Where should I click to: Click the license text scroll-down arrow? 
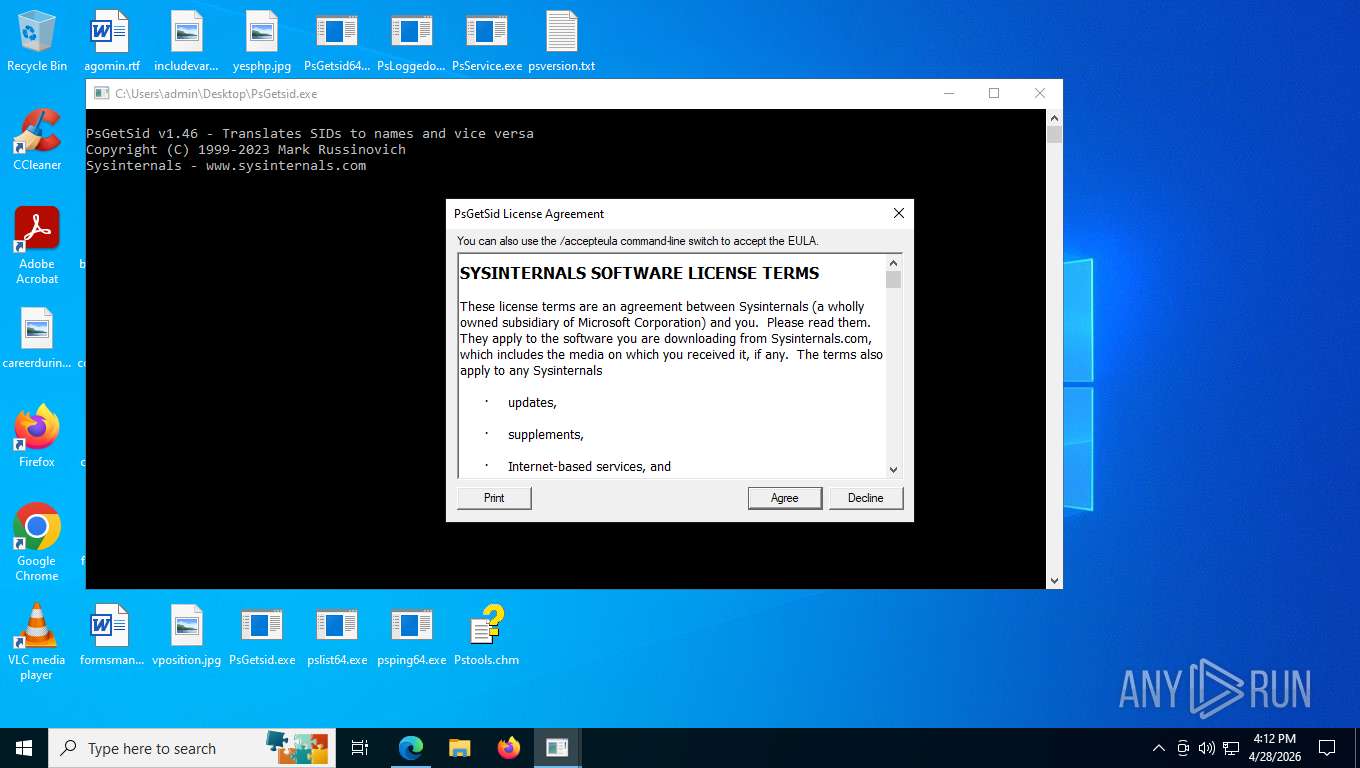point(894,469)
